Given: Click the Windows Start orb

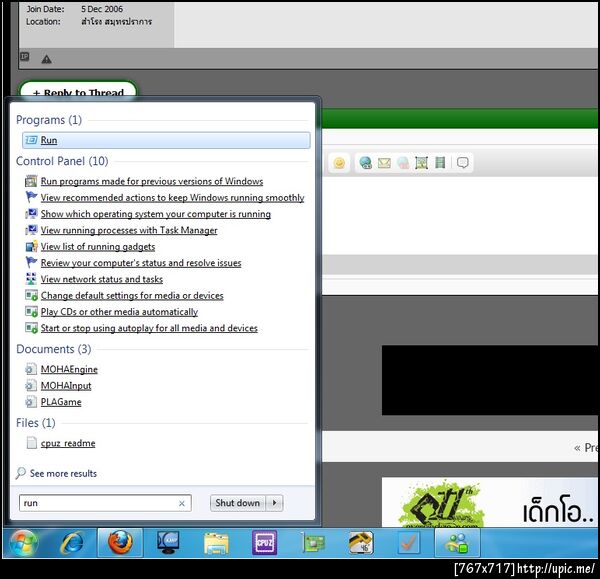Looking at the screenshot, I should pos(24,542).
